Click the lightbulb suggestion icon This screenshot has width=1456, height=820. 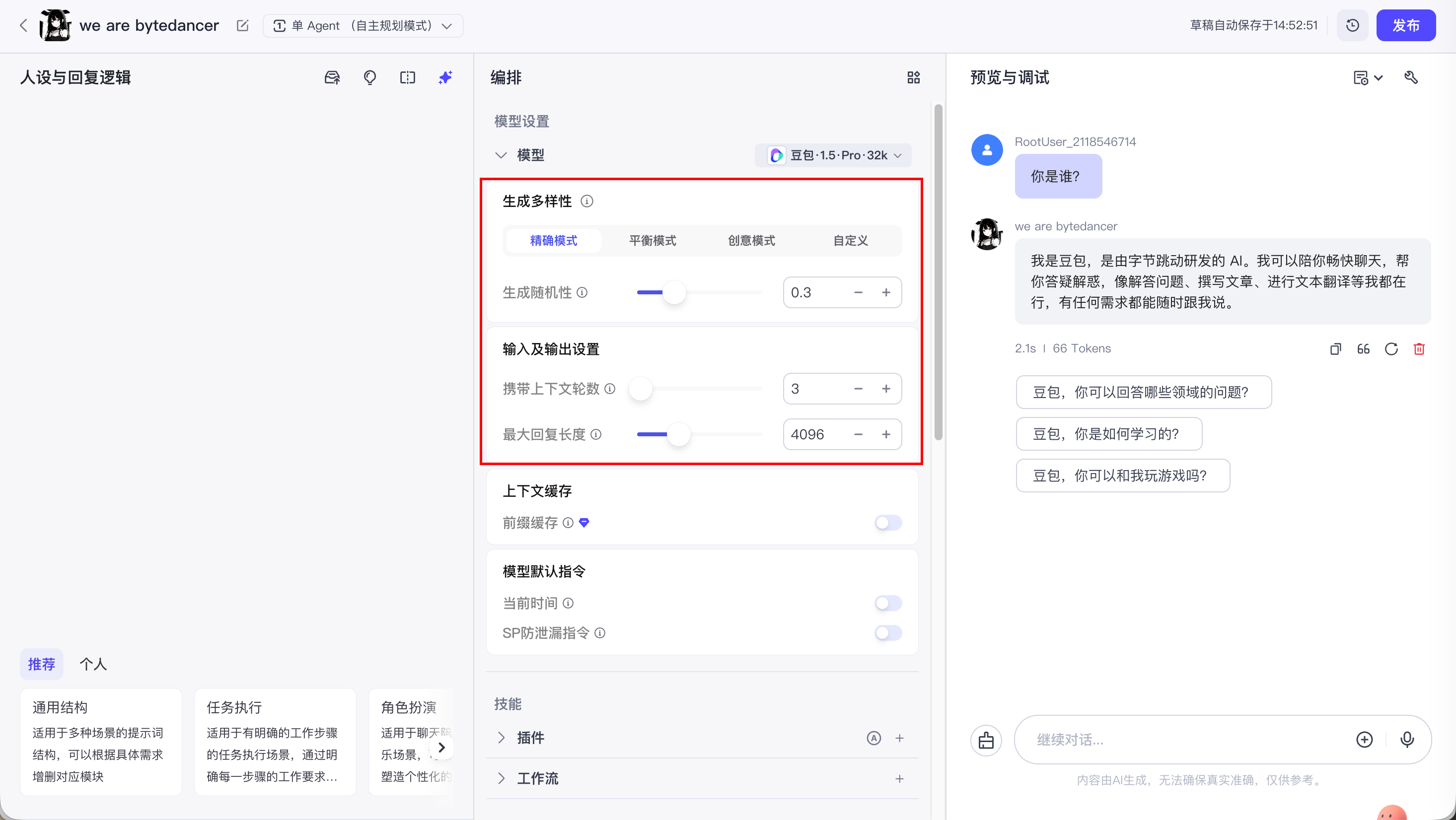click(x=369, y=77)
